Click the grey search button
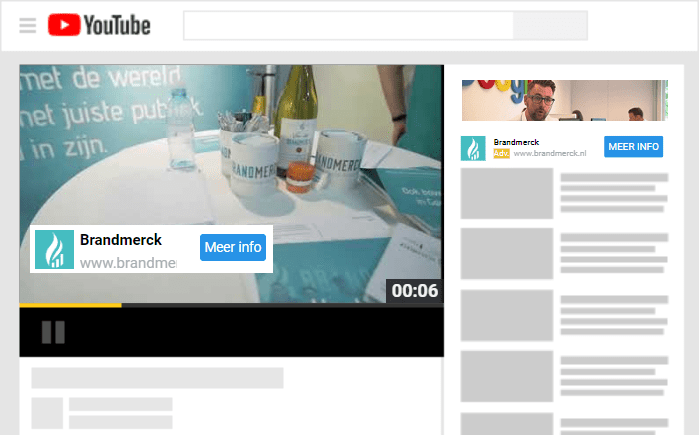Image resolution: width=699 pixels, height=435 pixels. [x=550, y=25]
